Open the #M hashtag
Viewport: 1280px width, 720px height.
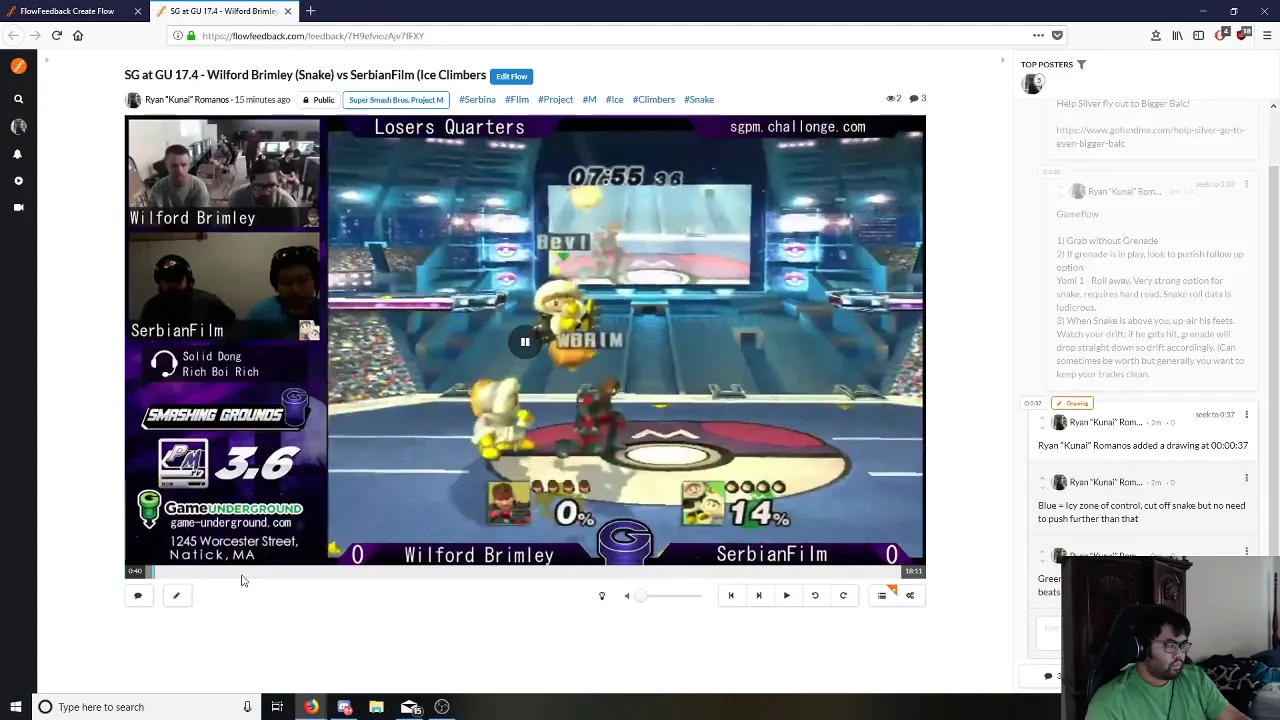tap(589, 100)
